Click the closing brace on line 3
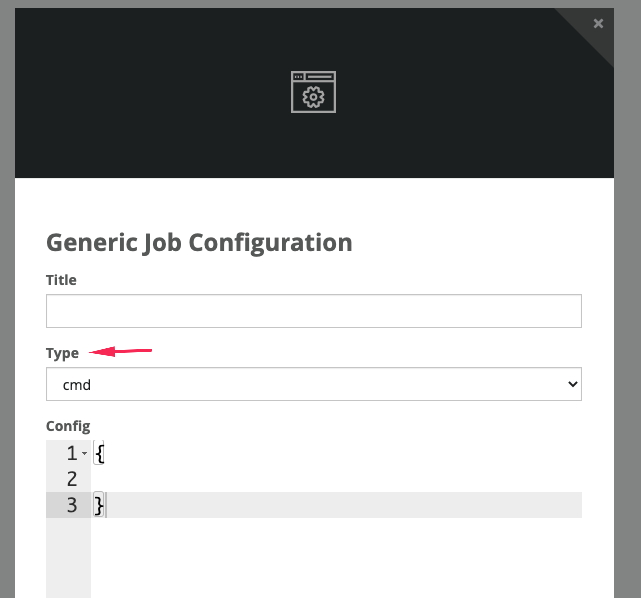Image resolution: width=641 pixels, height=598 pixels. coord(99,505)
